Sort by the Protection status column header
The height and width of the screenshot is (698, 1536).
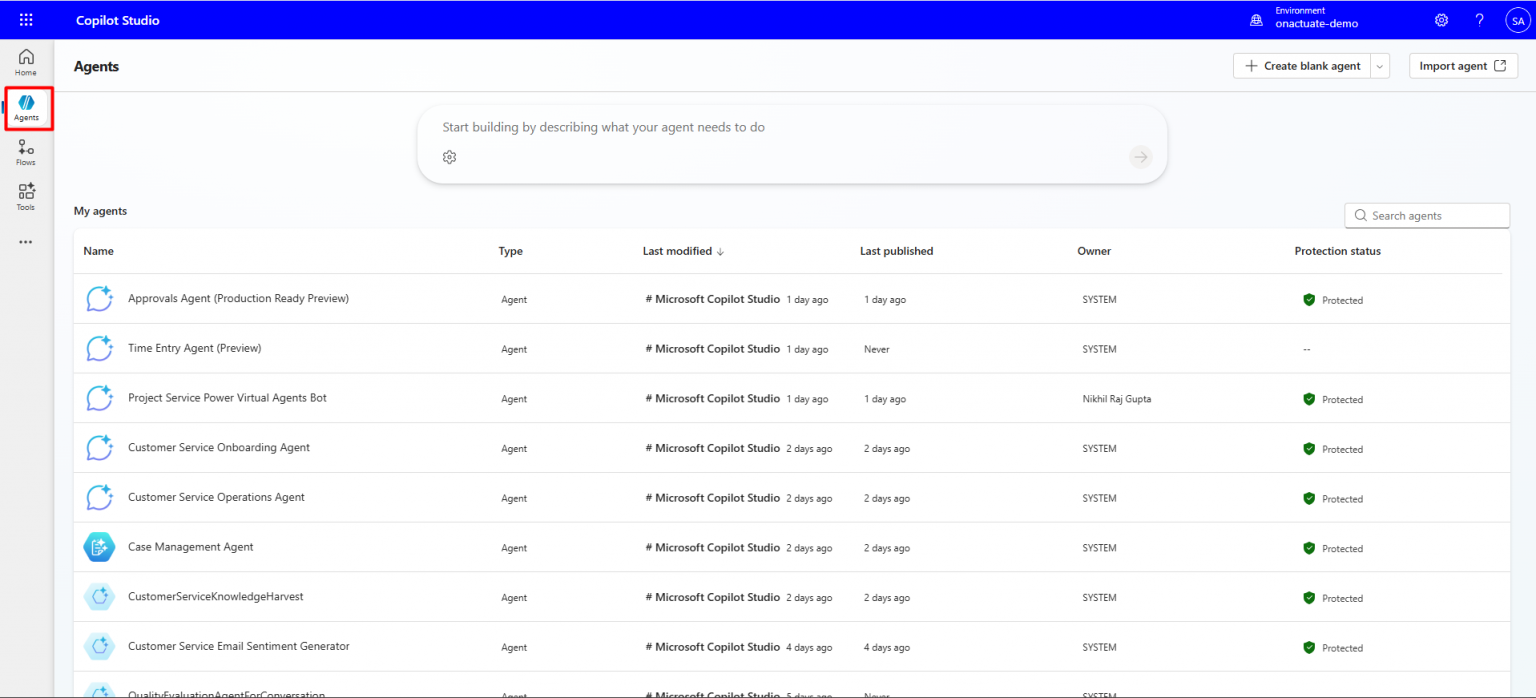1337,251
